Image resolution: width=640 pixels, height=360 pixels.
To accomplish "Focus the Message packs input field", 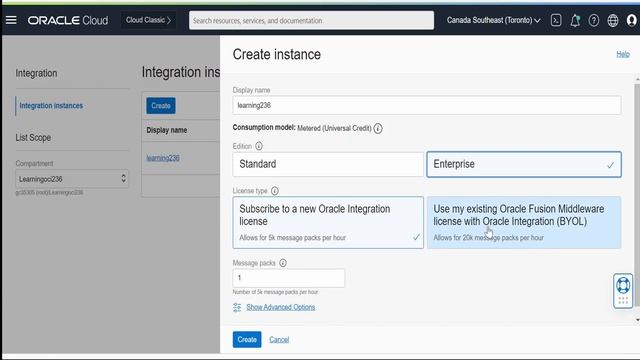I will coord(289,278).
